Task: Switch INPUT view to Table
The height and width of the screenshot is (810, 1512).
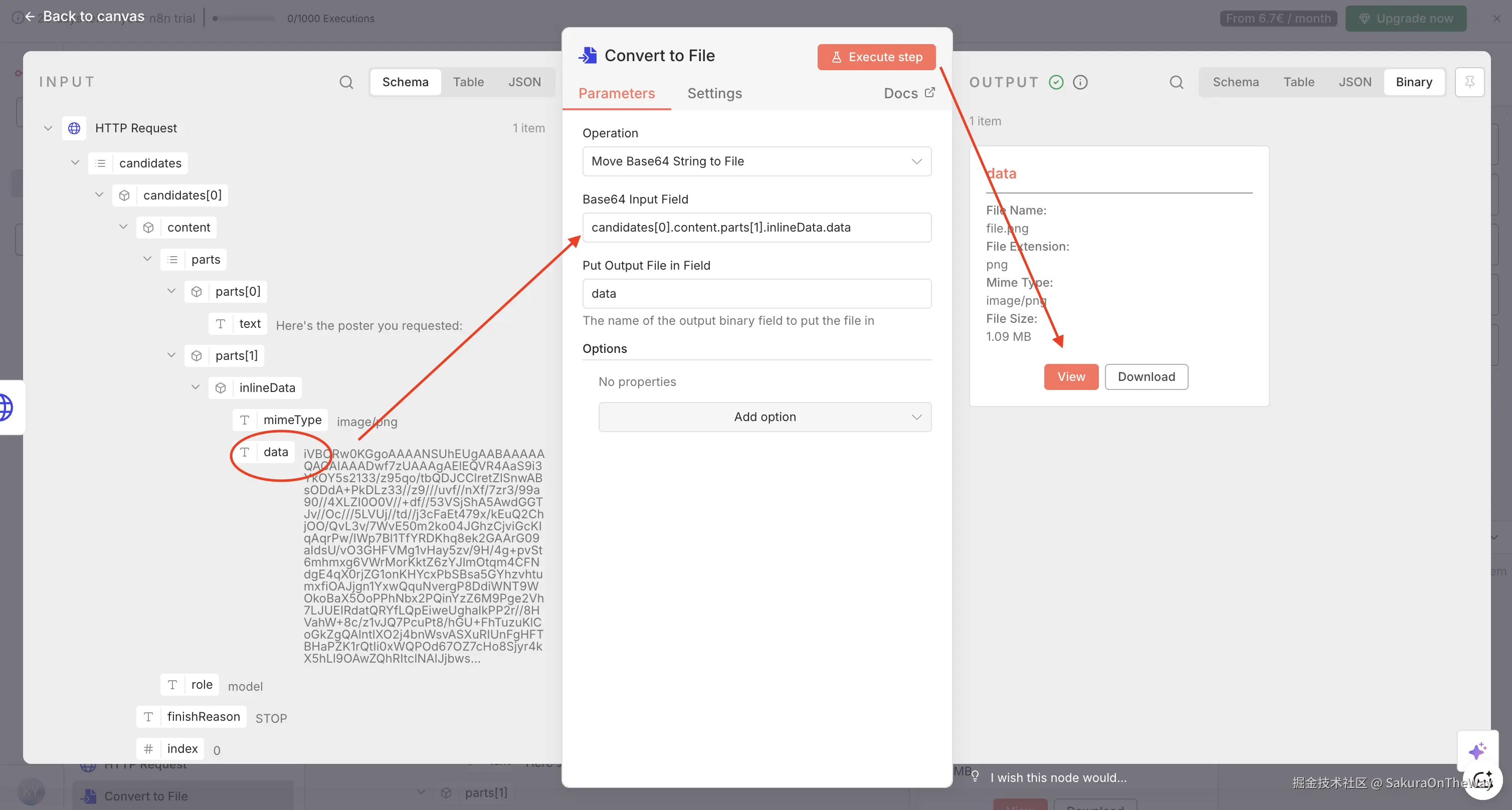Action: point(468,82)
